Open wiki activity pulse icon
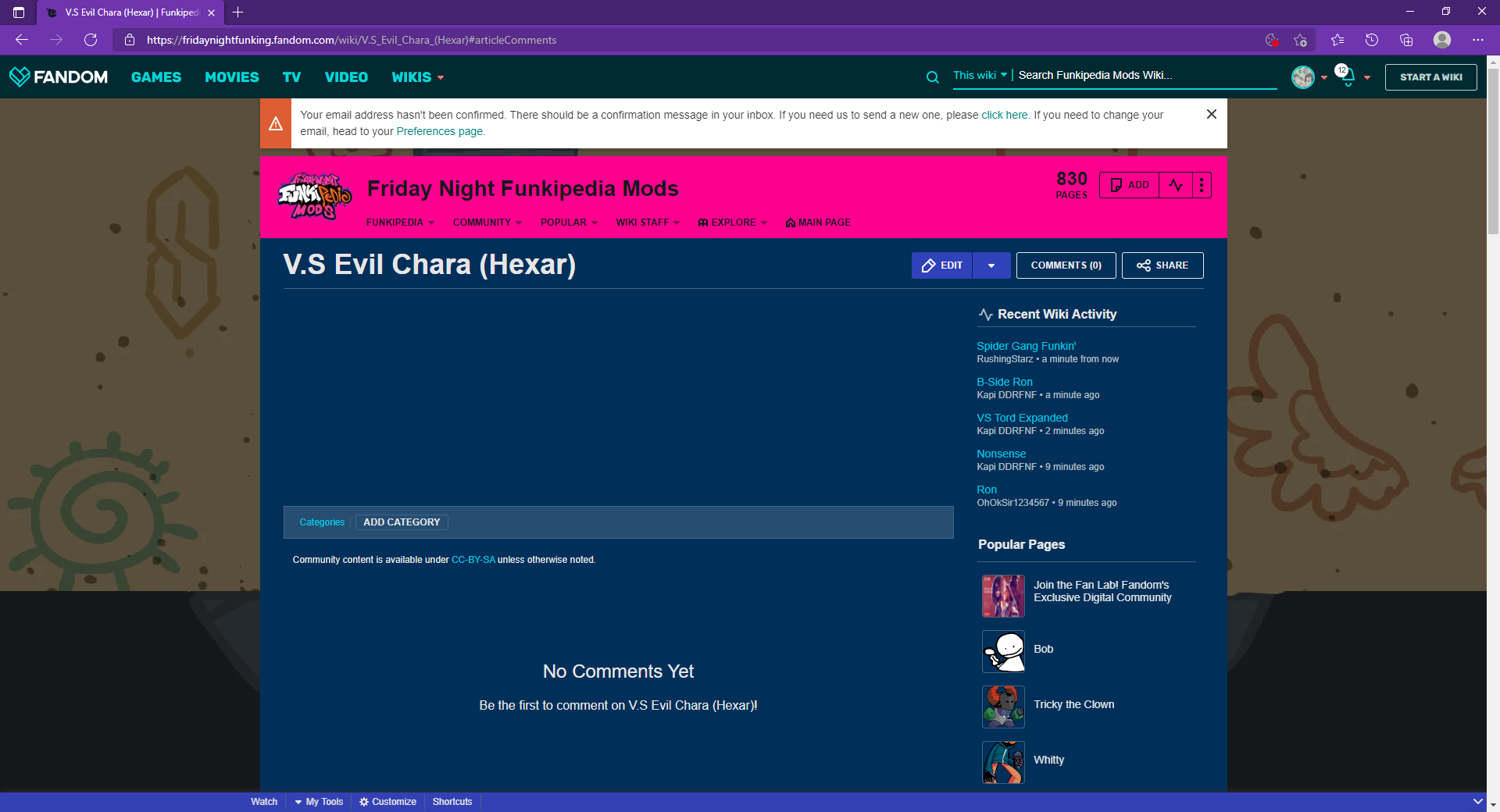This screenshot has width=1500, height=812. (1176, 185)
